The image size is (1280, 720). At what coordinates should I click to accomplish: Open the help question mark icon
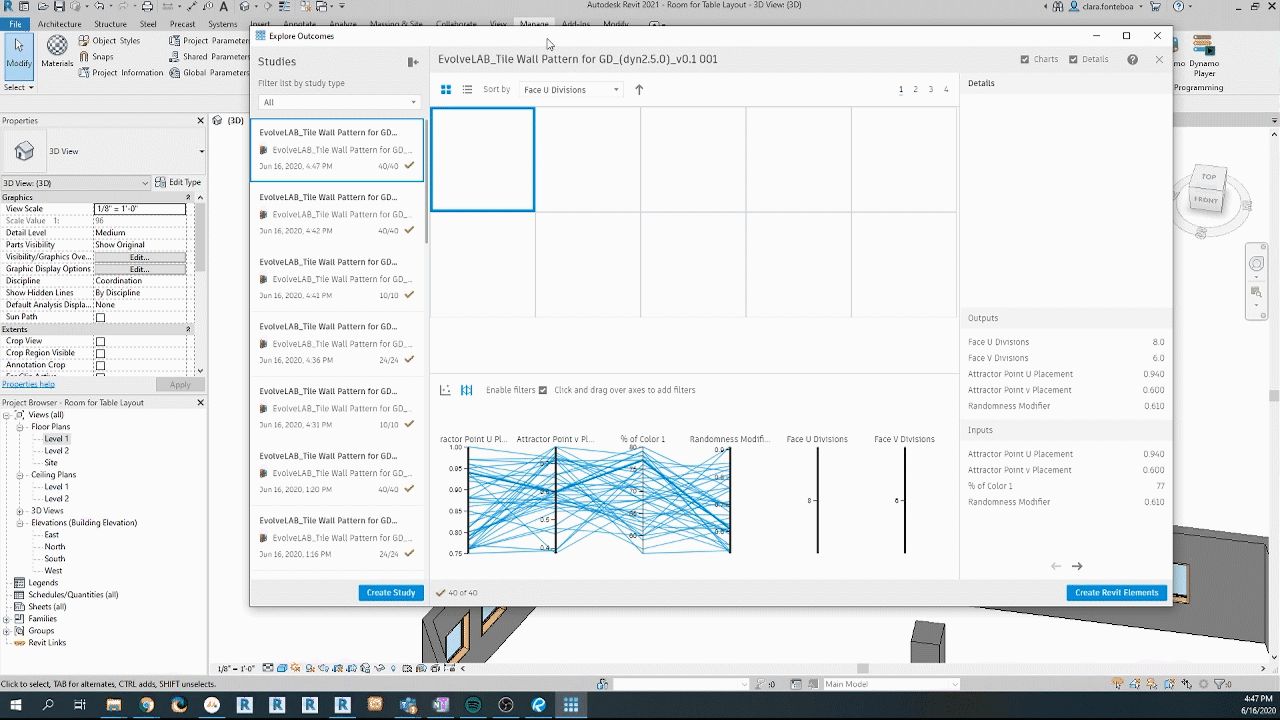(x=1132, y=59)
